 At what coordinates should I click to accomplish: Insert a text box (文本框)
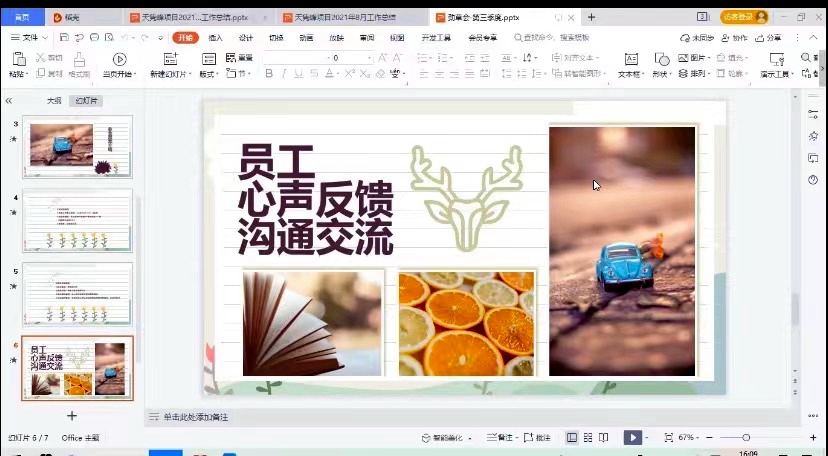630,60
